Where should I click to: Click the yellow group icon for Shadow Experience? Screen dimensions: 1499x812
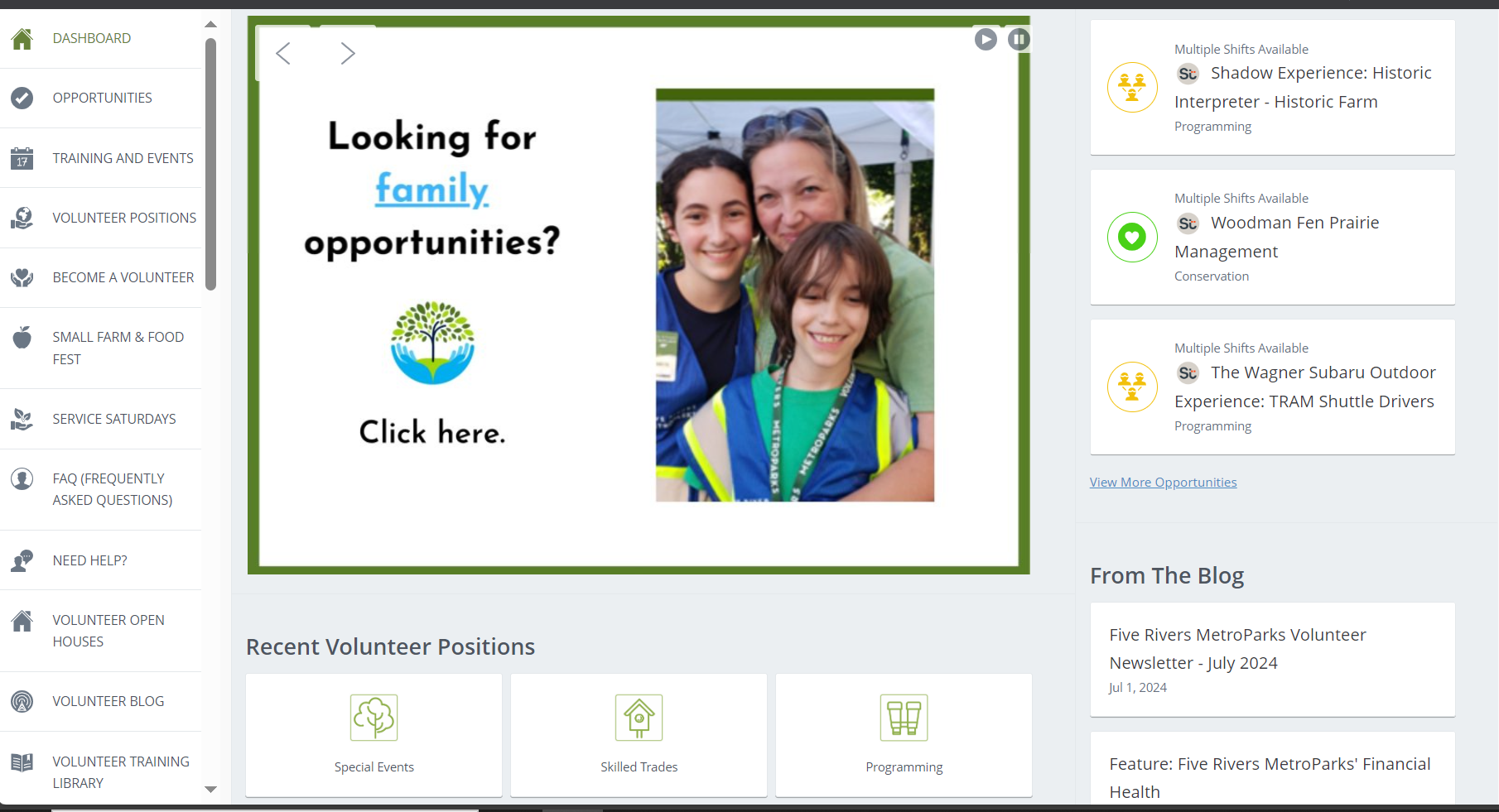[x=1132, y=87]
